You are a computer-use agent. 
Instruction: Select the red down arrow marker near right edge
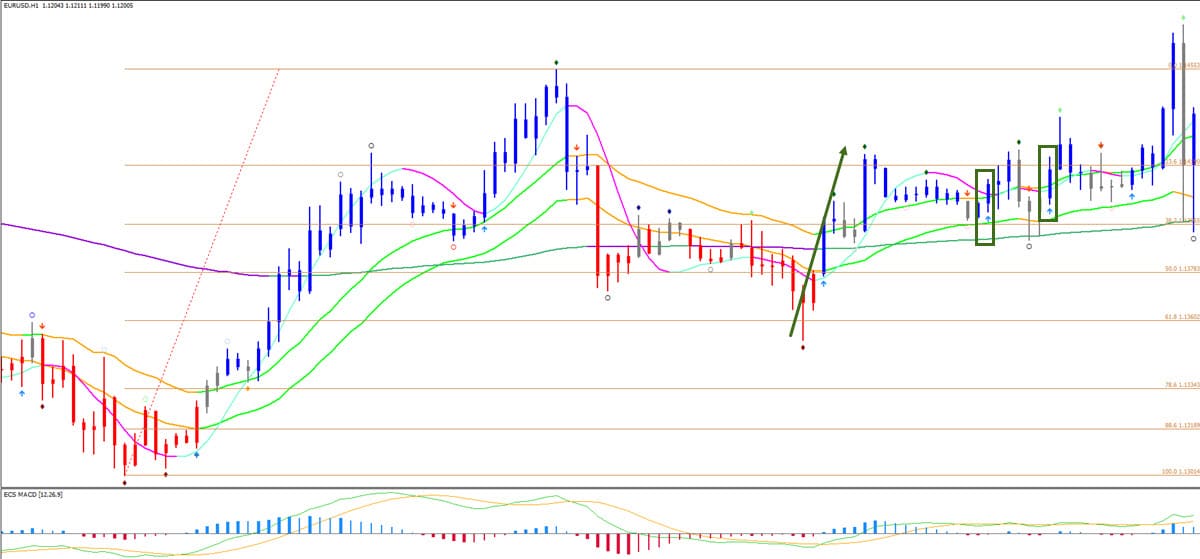point(1101,146)
